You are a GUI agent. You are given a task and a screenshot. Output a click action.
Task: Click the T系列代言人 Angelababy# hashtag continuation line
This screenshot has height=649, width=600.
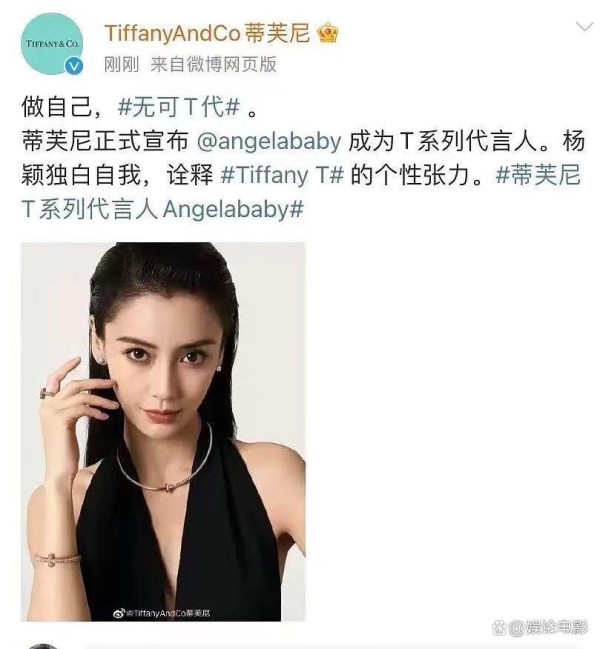coord(163,209)
